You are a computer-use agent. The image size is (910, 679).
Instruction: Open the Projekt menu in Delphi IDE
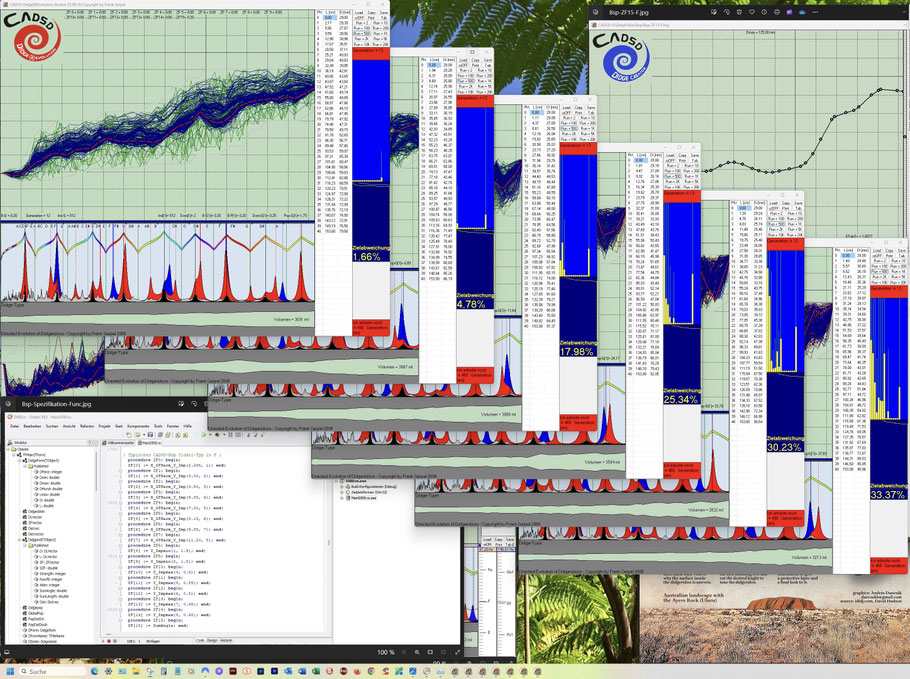[104, 425]
